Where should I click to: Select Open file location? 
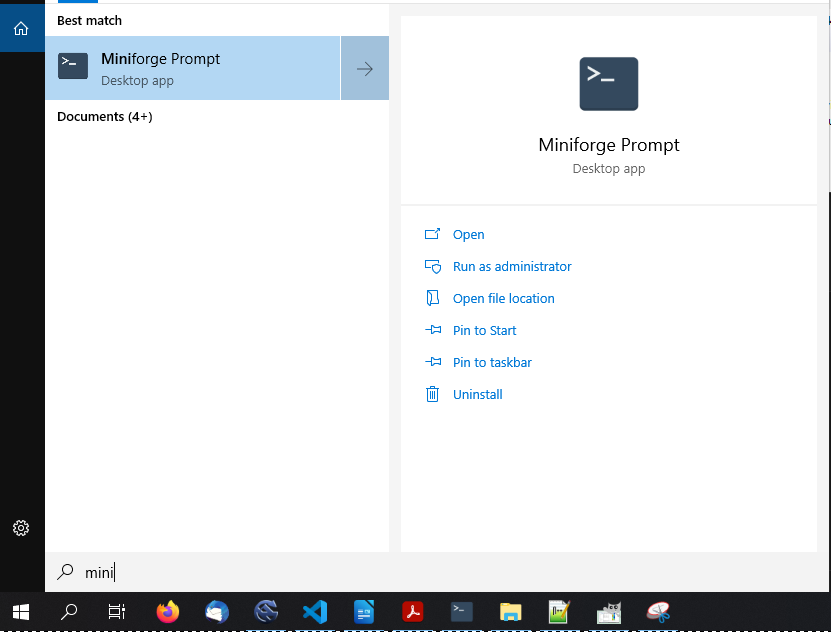(503, 298)
